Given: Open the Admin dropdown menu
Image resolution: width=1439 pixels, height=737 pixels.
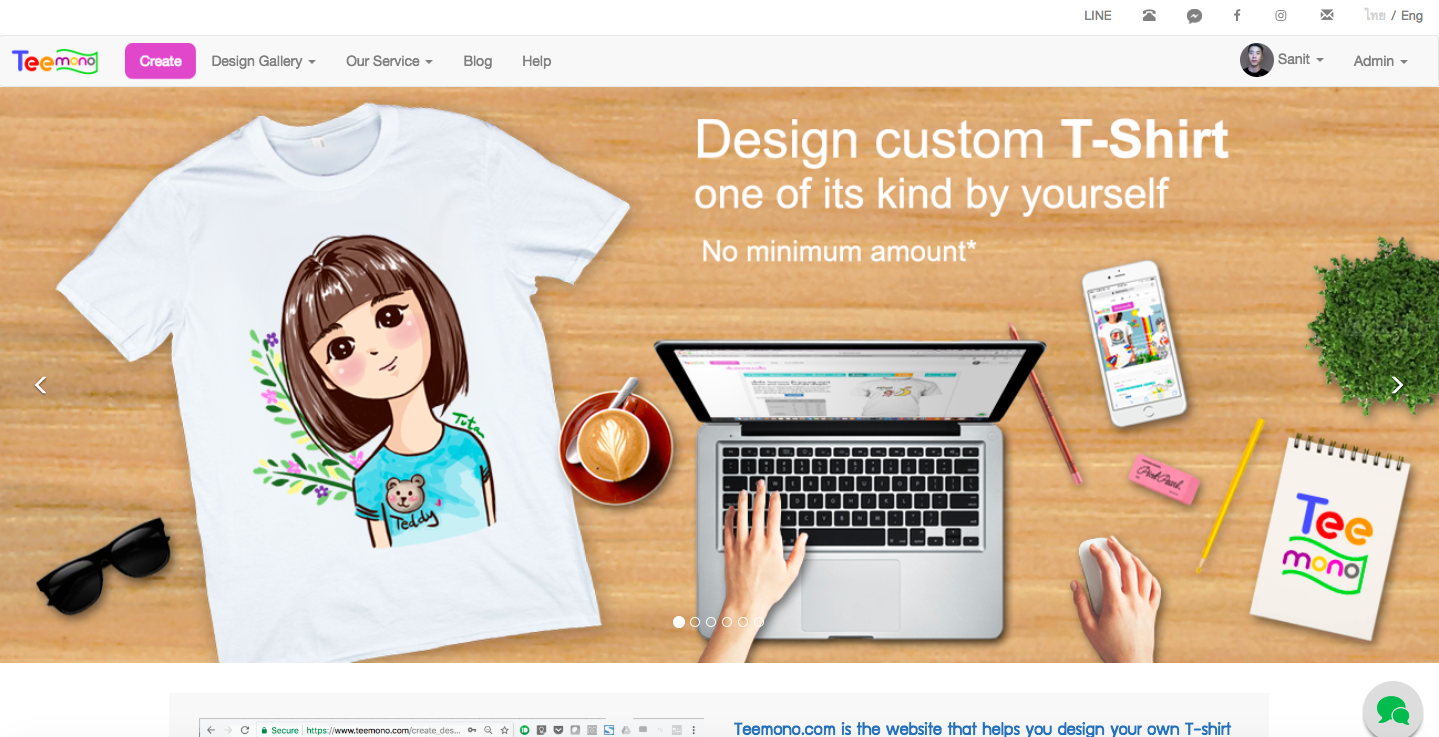Looking at the screenshot, I should point(1380,61).
